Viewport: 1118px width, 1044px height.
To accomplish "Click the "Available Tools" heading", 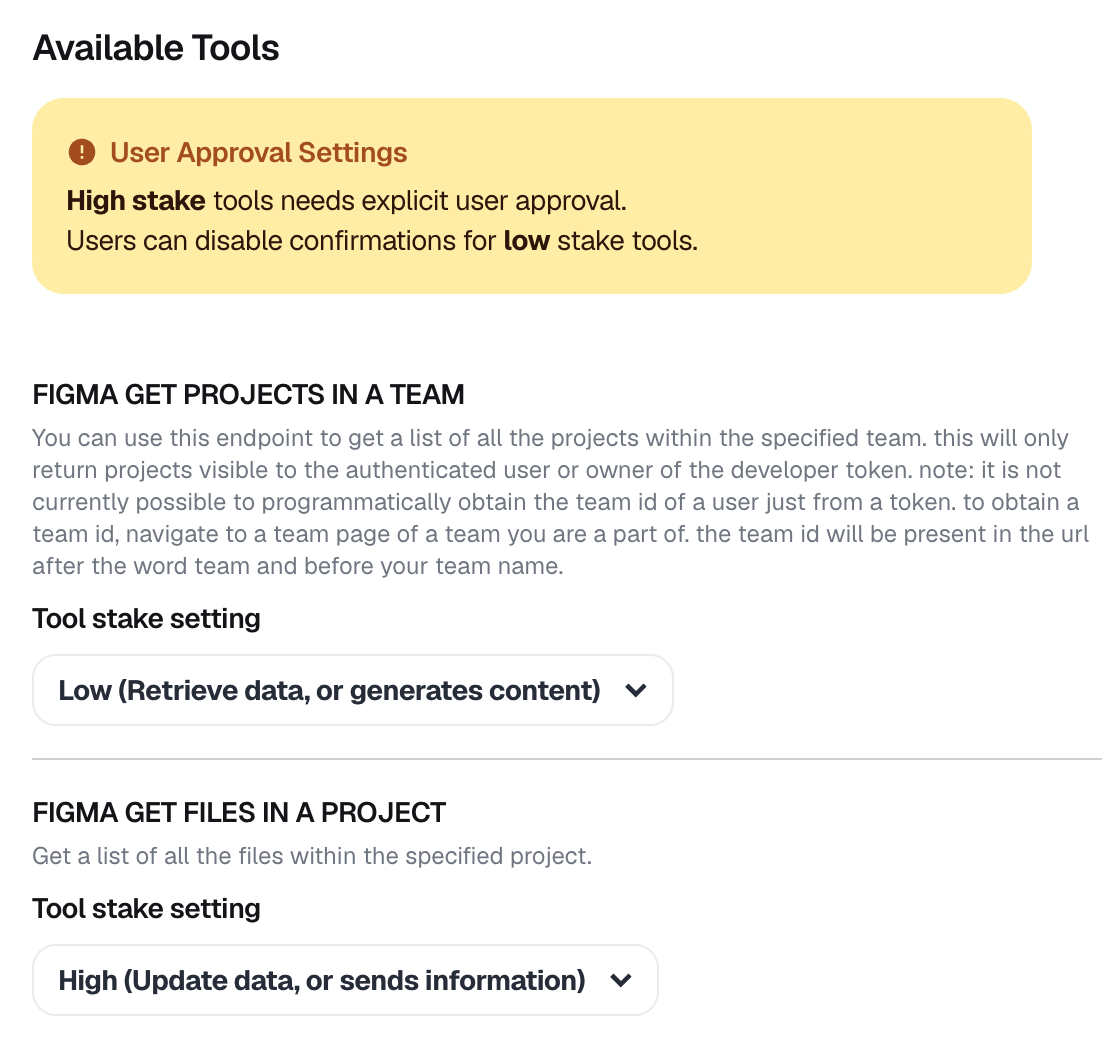I will 156,48.
